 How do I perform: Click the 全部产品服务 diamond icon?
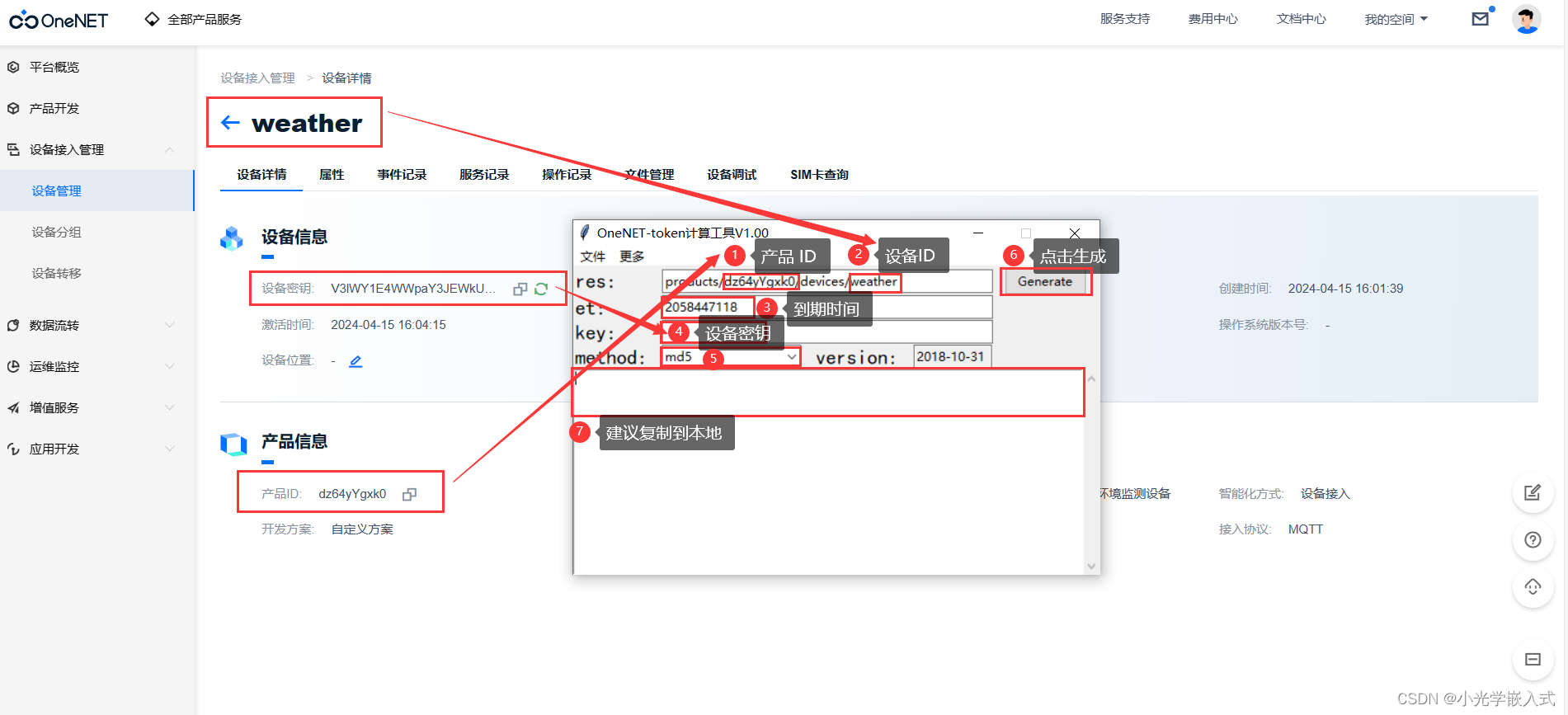coord(152,19)
